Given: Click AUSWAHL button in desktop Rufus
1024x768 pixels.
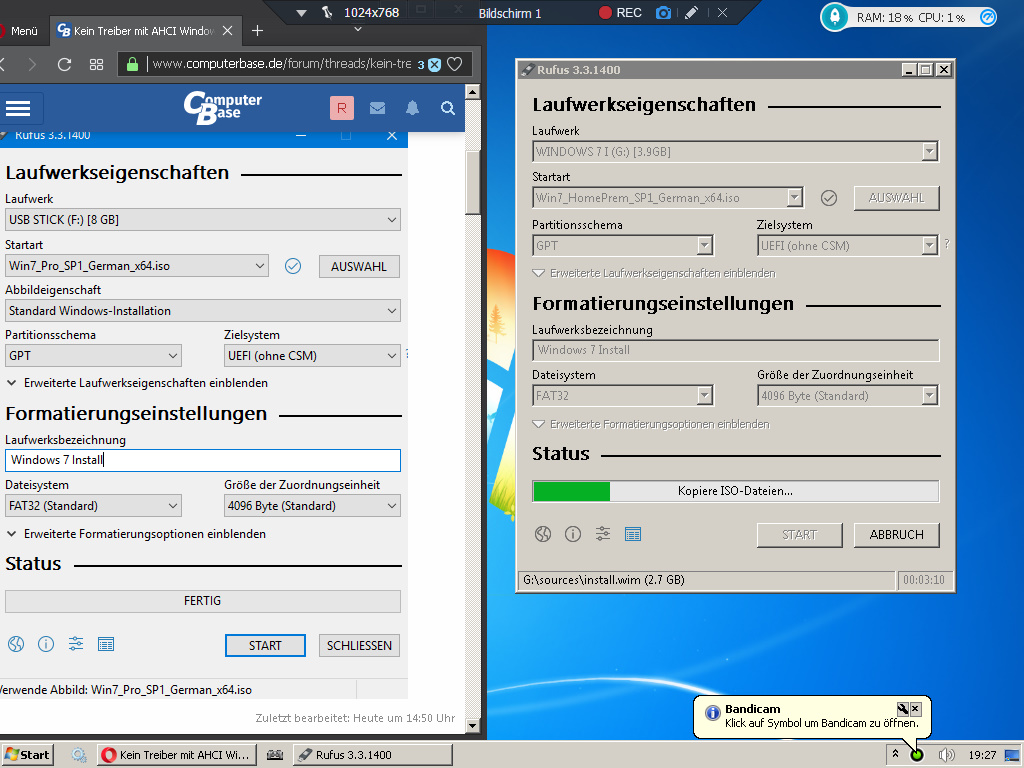Looking at the screenshot, I should click(x=897, y=198).
